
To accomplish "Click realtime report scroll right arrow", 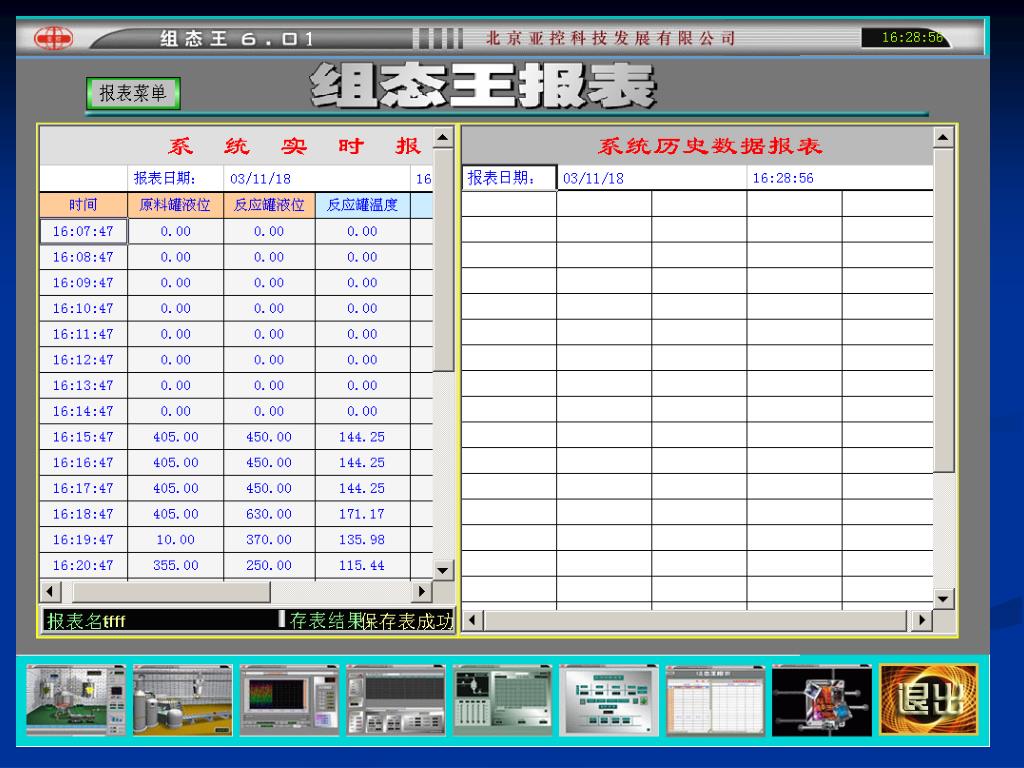I will 422,592.
